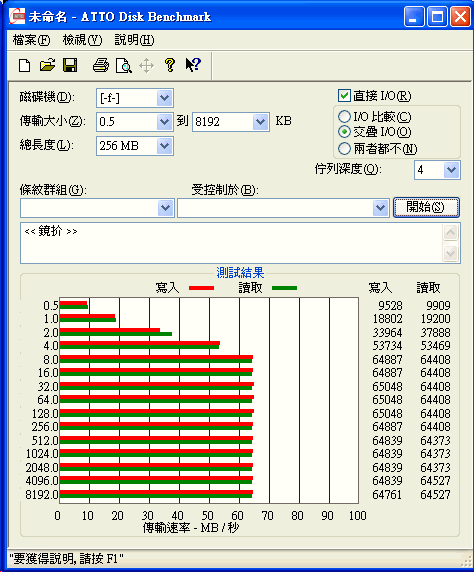The height and width of the screenshot is (572, 474).
Task: Click the read value 53469
Action: [x=435, y=345]
